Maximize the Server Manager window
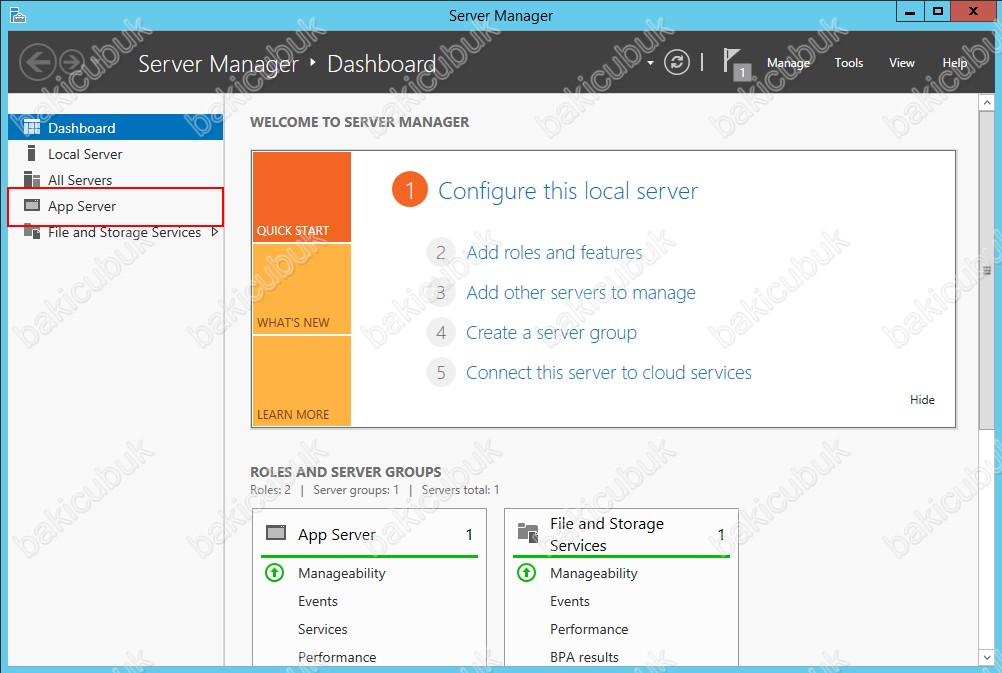Viewport: 1002px width, 673px height. pos(937,12)
